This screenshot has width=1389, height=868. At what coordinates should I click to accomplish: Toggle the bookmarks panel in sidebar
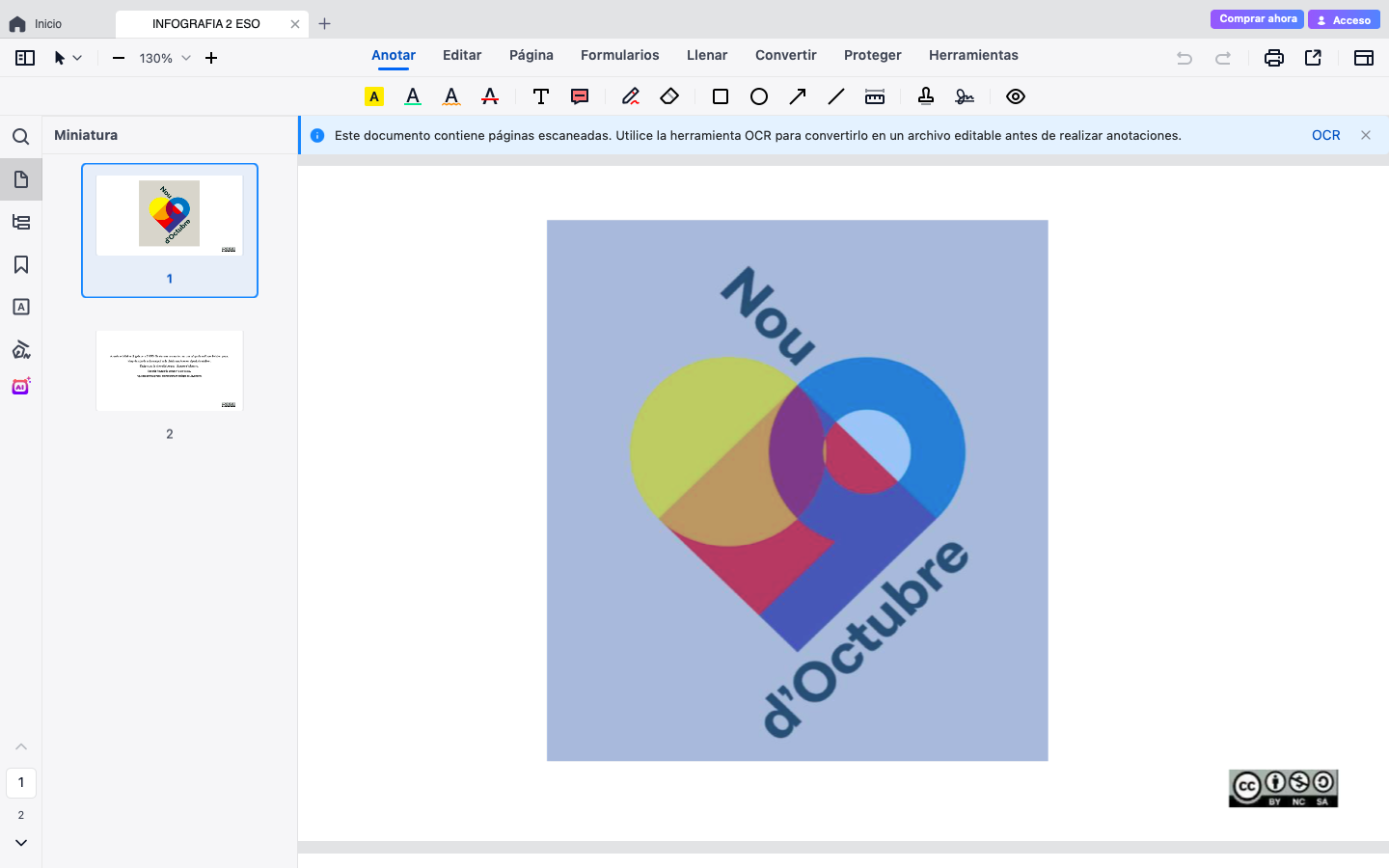tap(21, 264)
